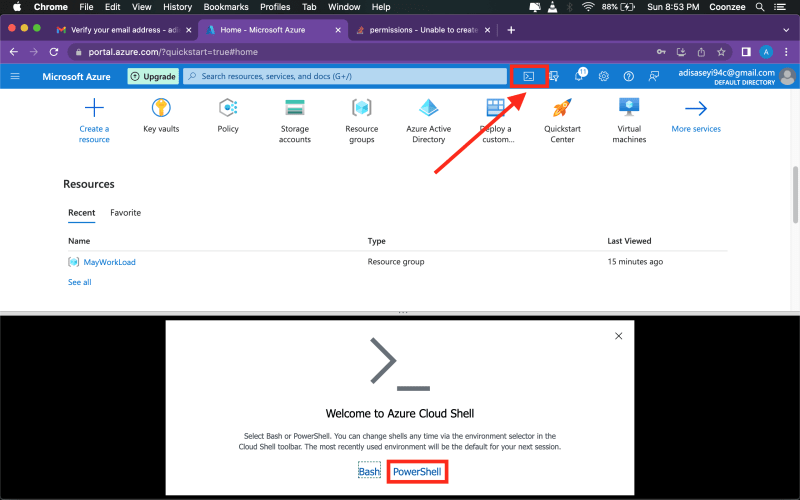Open the MayWorkLoad resource group icon

[73, 262]
